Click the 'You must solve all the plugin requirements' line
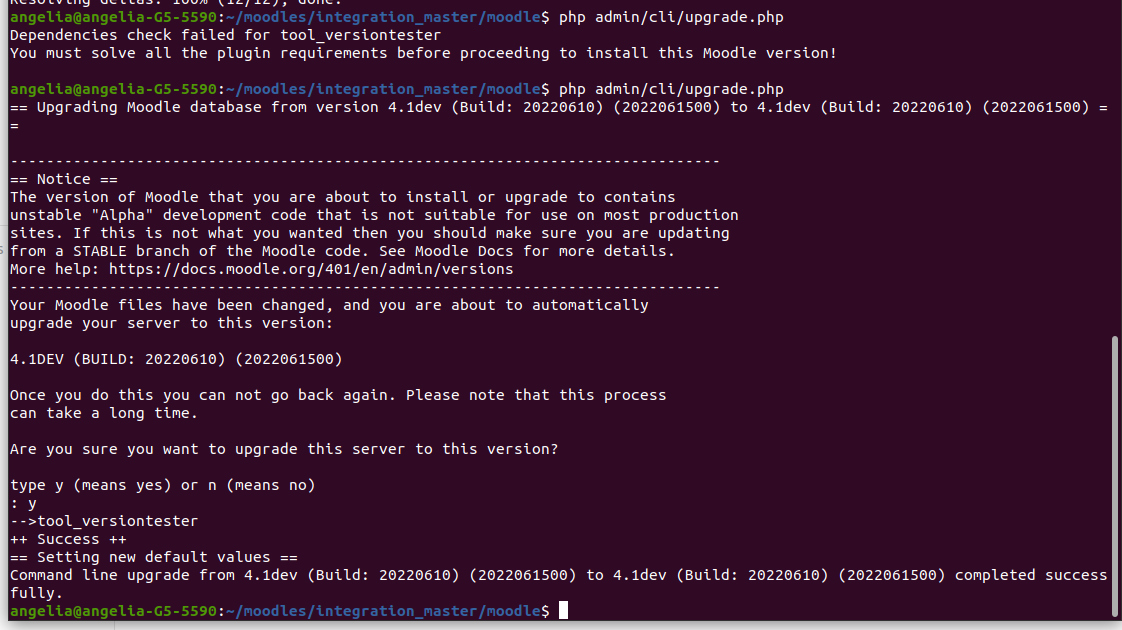 [x=424, y=53]
